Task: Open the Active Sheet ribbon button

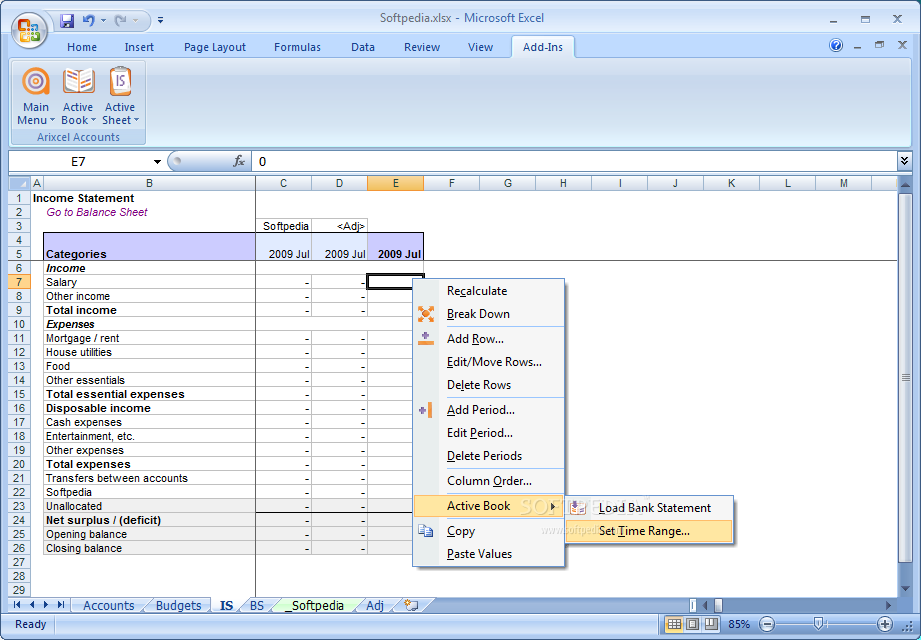Action: (x=120, y=96)
